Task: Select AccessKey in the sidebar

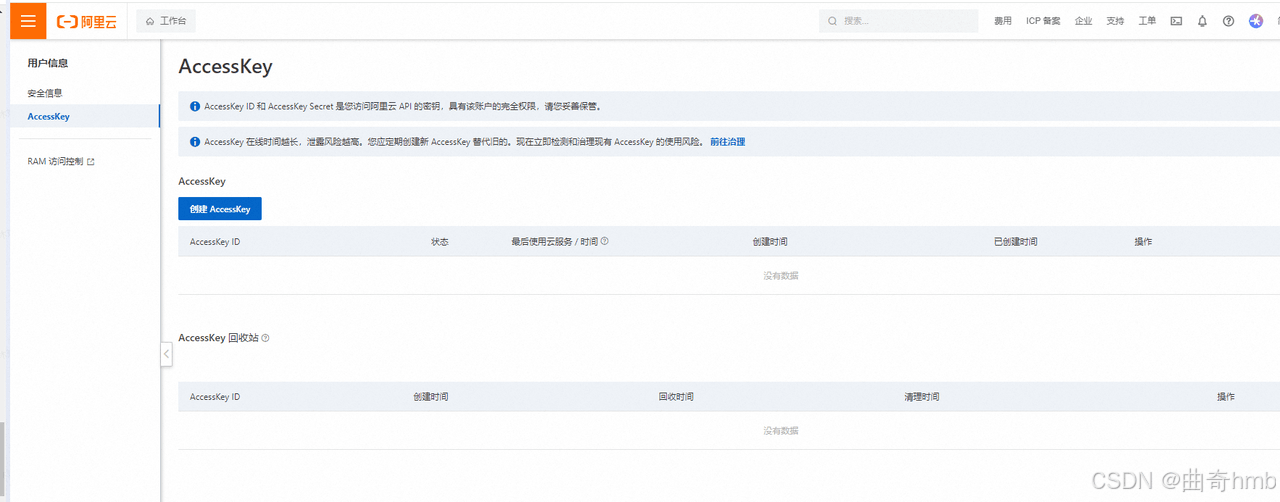Action: click(85, 116)
